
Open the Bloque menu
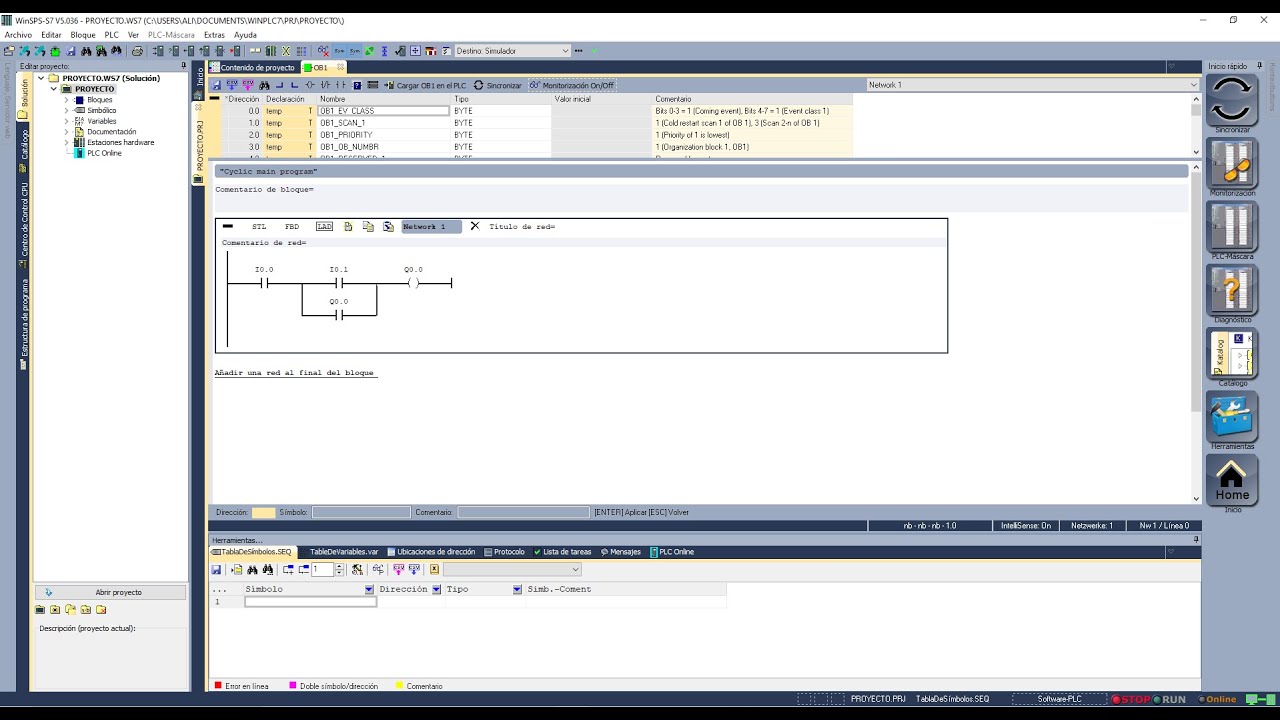[x=83, y=35]
